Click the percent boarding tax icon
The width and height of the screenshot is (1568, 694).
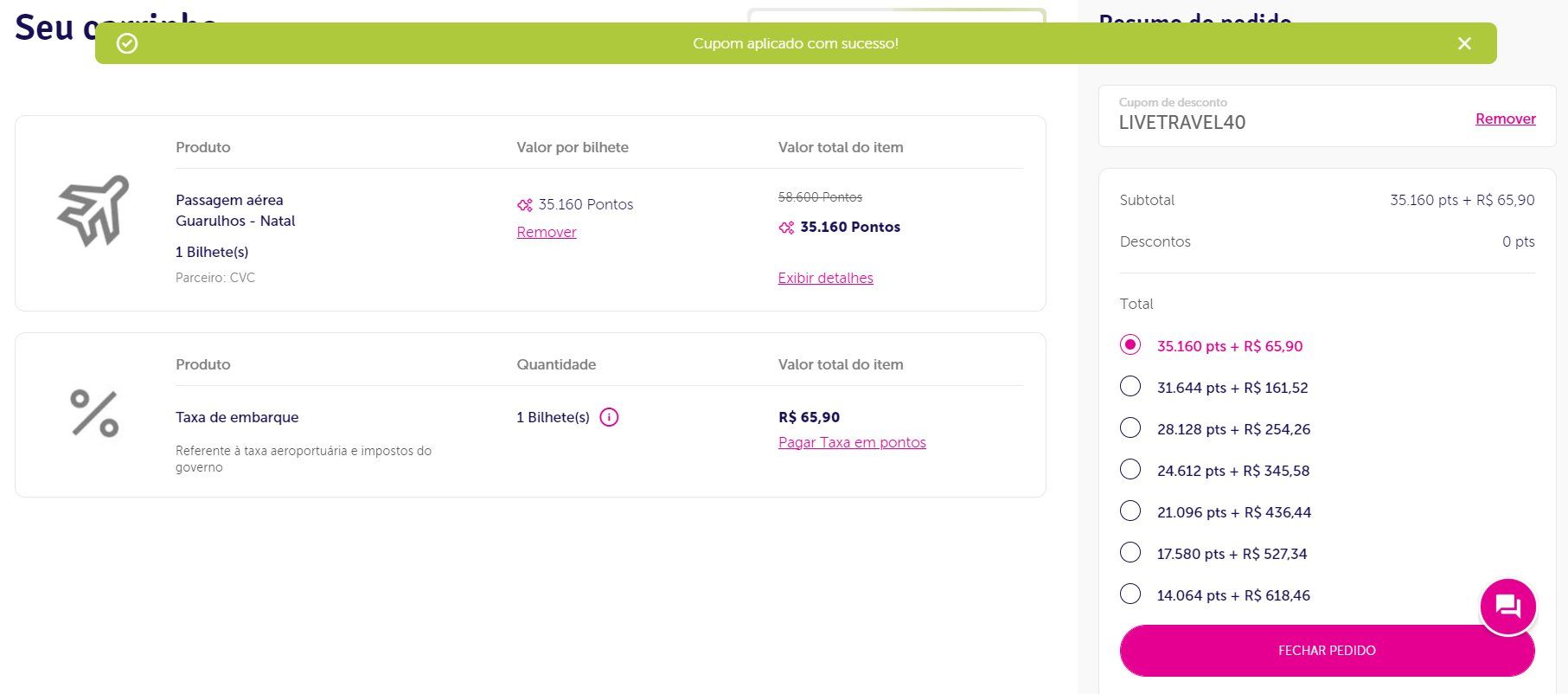click(94, 414)
